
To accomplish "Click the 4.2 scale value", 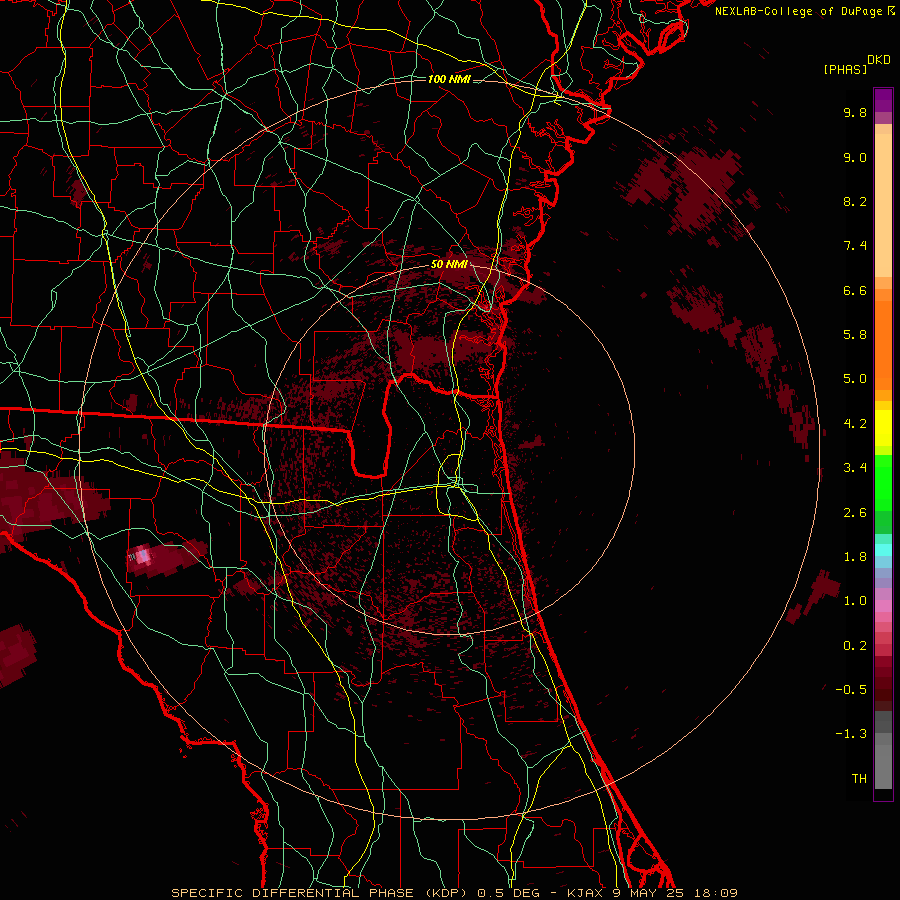I will (855, 424).
